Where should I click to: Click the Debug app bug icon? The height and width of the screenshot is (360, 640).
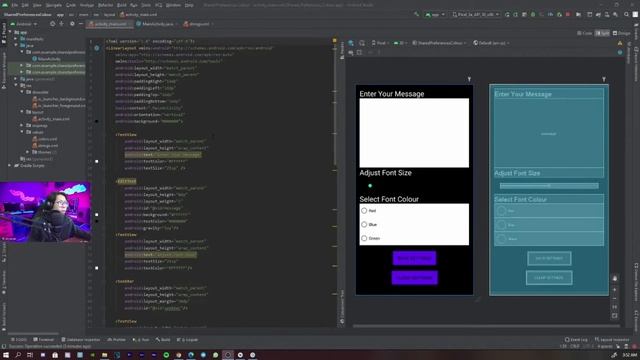533,14
